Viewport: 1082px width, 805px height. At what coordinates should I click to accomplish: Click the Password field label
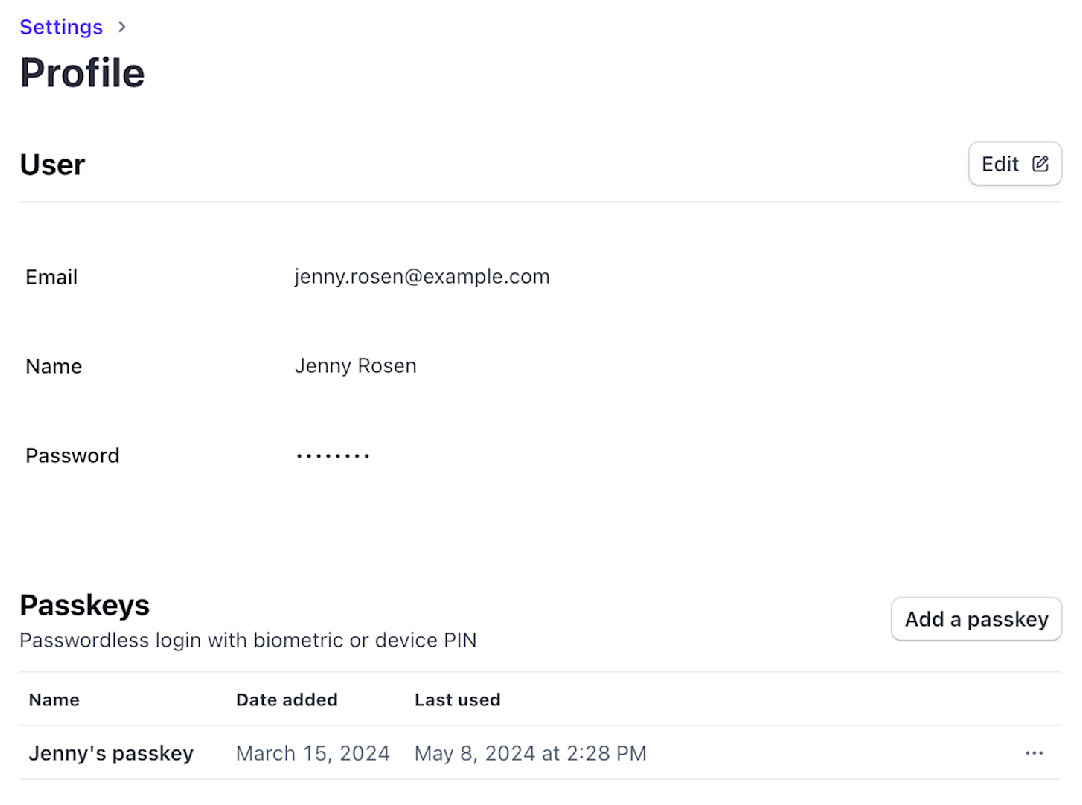click(72, 456)
